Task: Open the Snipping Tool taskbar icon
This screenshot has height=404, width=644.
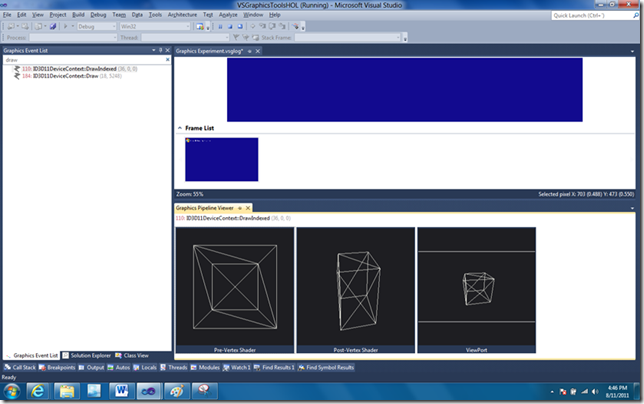Action: 204,391
